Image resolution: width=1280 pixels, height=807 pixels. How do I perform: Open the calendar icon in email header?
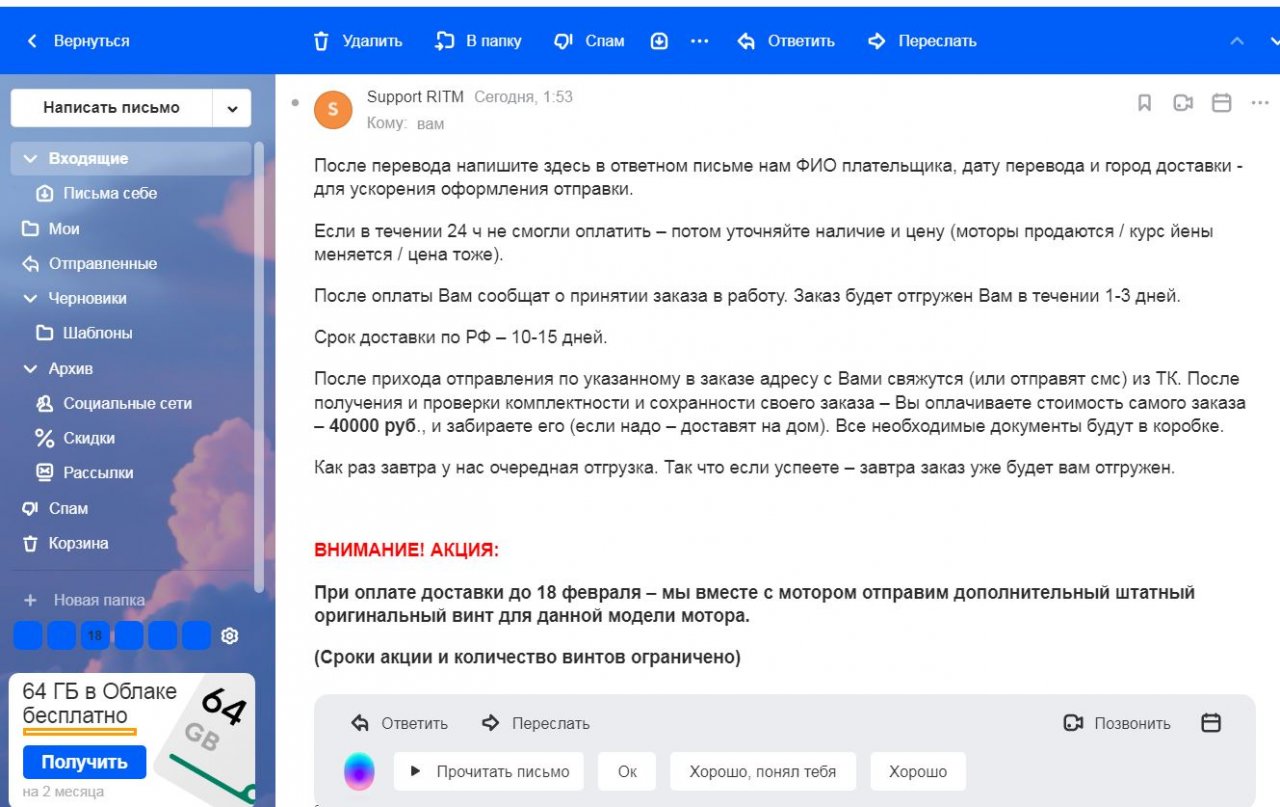[x=1221, y=103]
